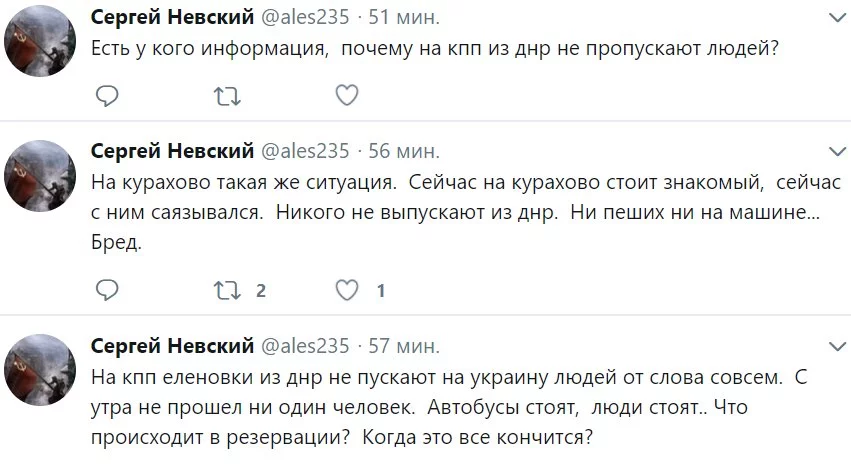Screen dimensions: 851x467
Task: Click Сергей Невский's name on the 57 мин. tweet
Action: [x=172, y=346]
